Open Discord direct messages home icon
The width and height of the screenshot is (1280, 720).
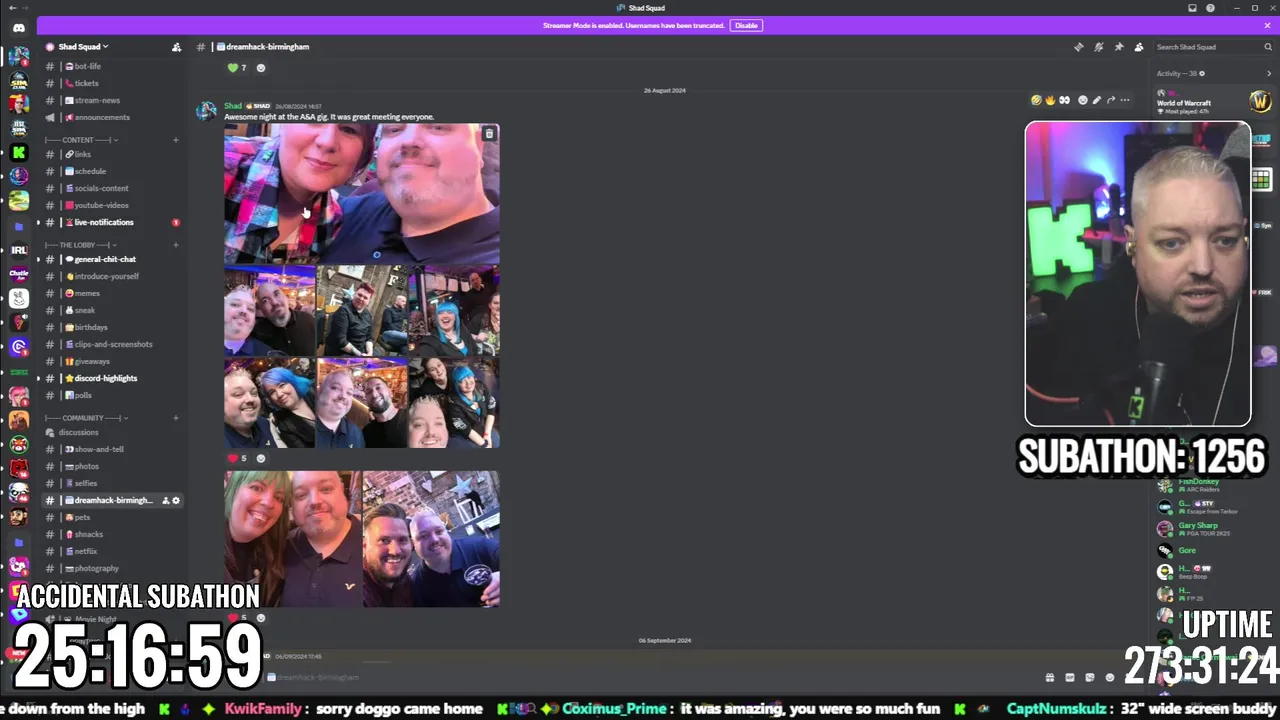tap(18, 28)
